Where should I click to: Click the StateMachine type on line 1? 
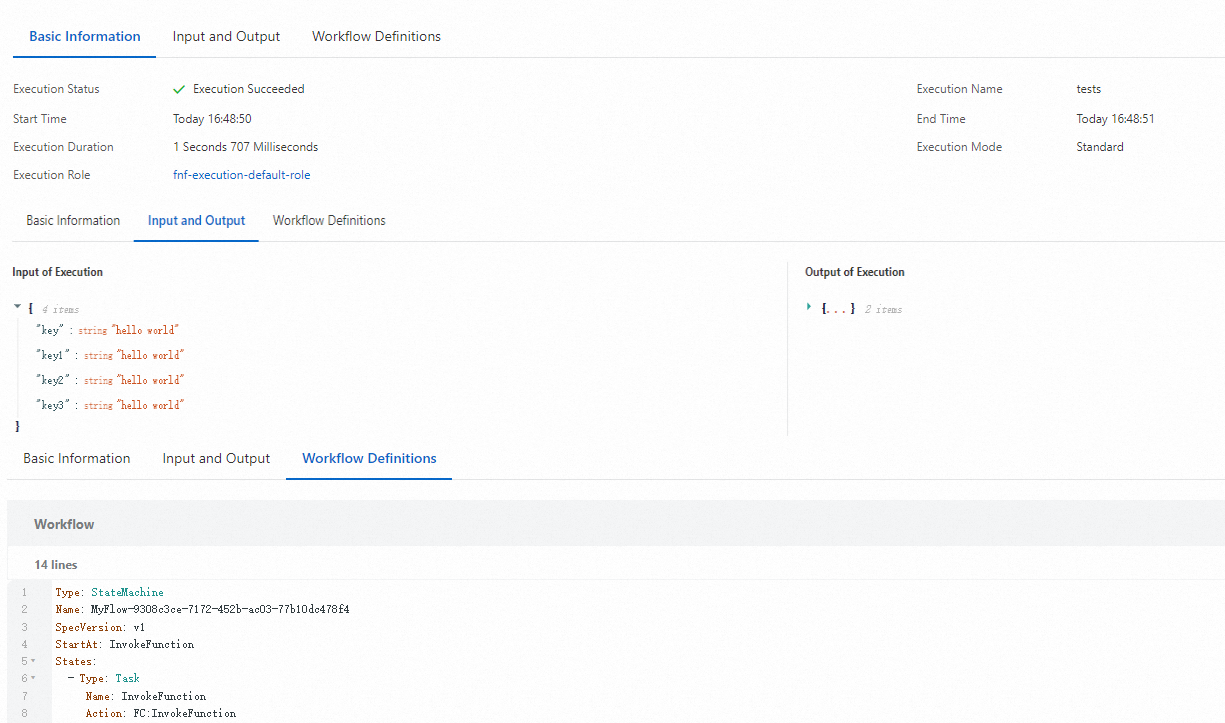pos(127,592)
